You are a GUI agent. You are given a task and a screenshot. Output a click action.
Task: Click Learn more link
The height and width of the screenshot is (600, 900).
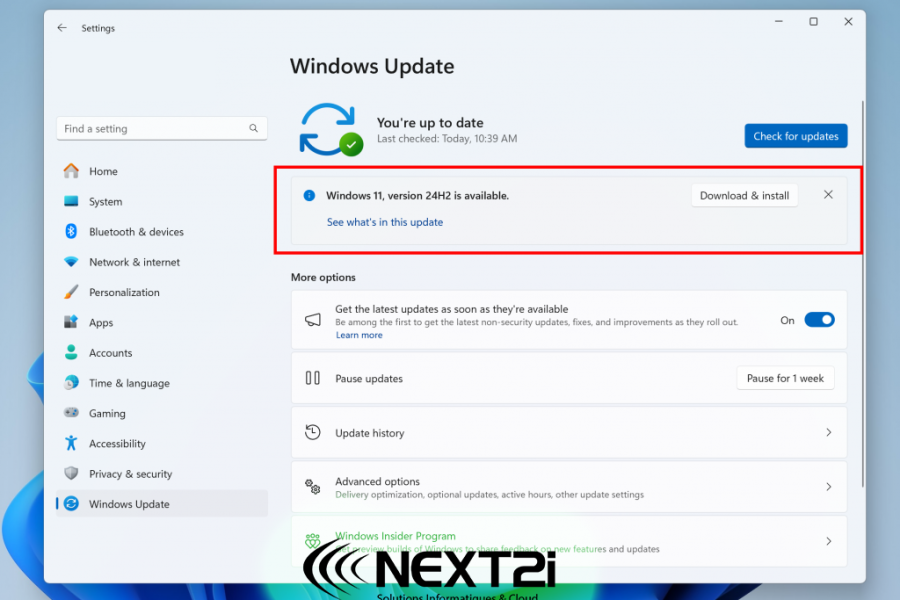pos(359,335)
